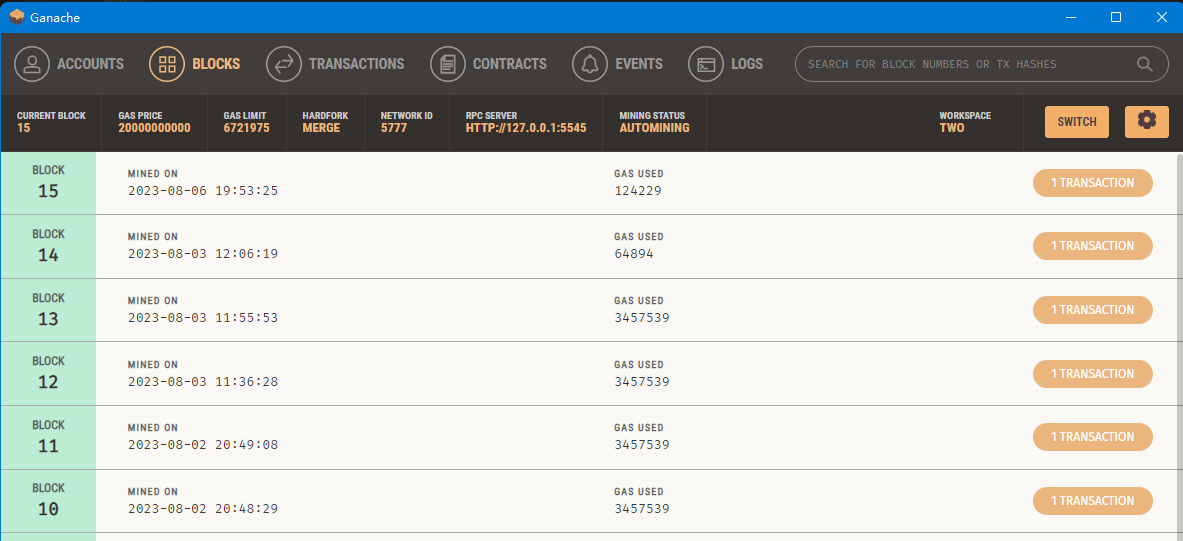Open the 1 Transaction button for block 11
Image resolution: width=1183 pixels, height=541 pixels.
(x=1092, y=437)
